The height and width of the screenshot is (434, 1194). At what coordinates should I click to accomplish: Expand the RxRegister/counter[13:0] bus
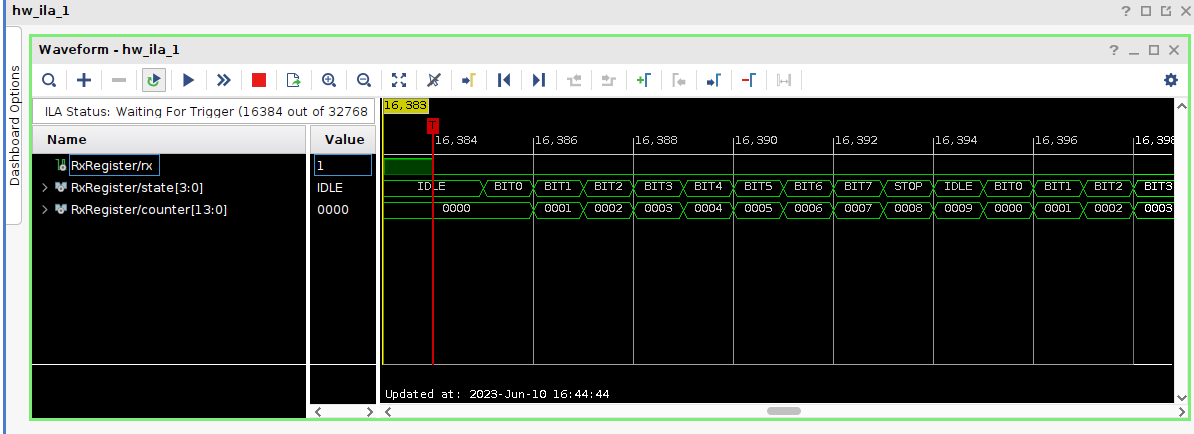coord(45,209)
